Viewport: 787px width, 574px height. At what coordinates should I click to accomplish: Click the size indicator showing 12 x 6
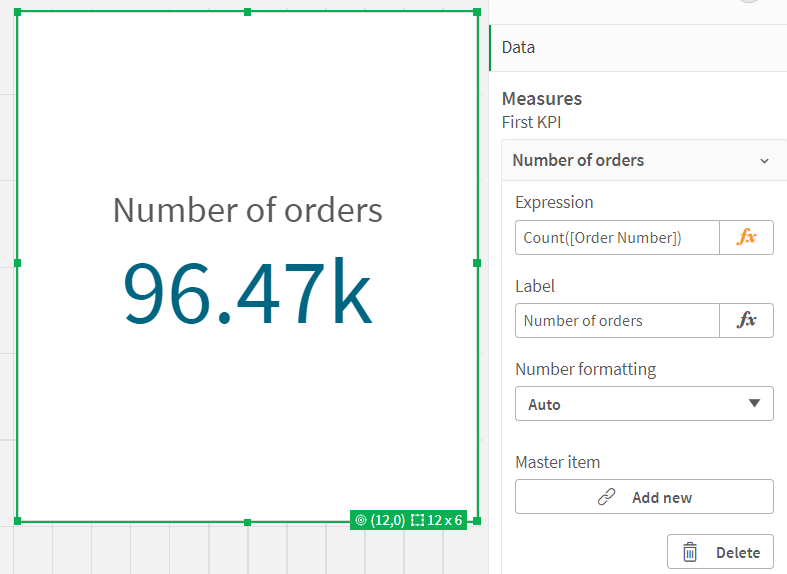click(x=437, y=520)
